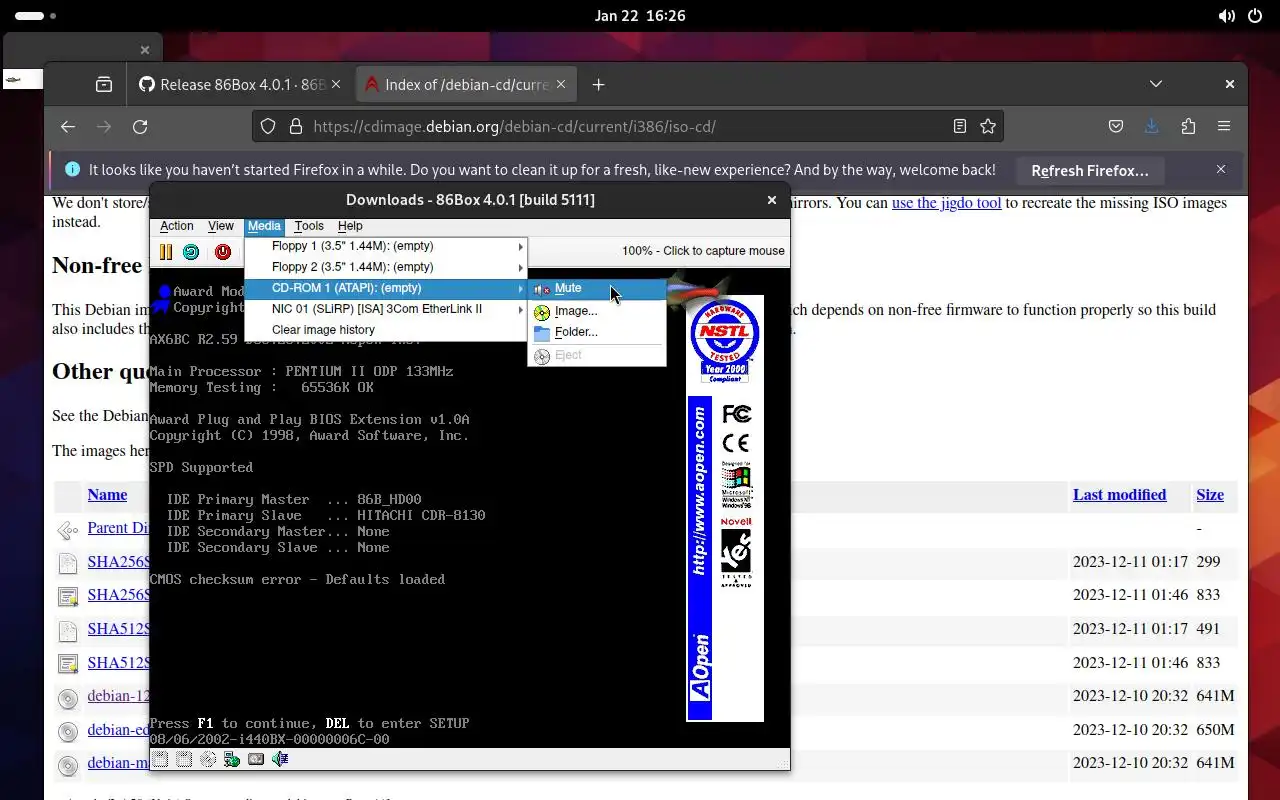Open the Action menu in 86Box
The width and height of the screenshot is (1280, 800).
tap(177, 226)
